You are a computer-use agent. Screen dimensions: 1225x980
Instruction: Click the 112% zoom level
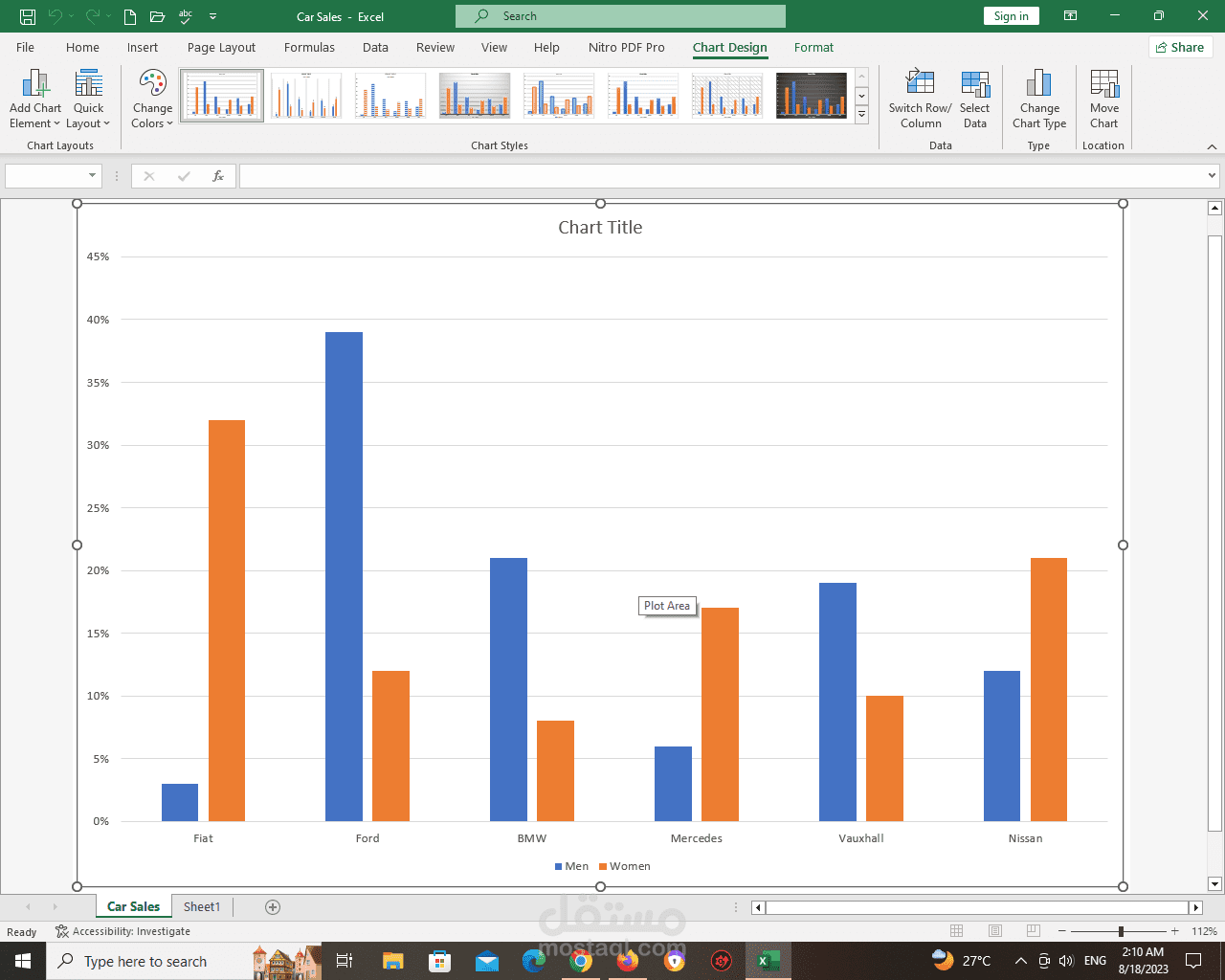click(x=1204, y=931)
